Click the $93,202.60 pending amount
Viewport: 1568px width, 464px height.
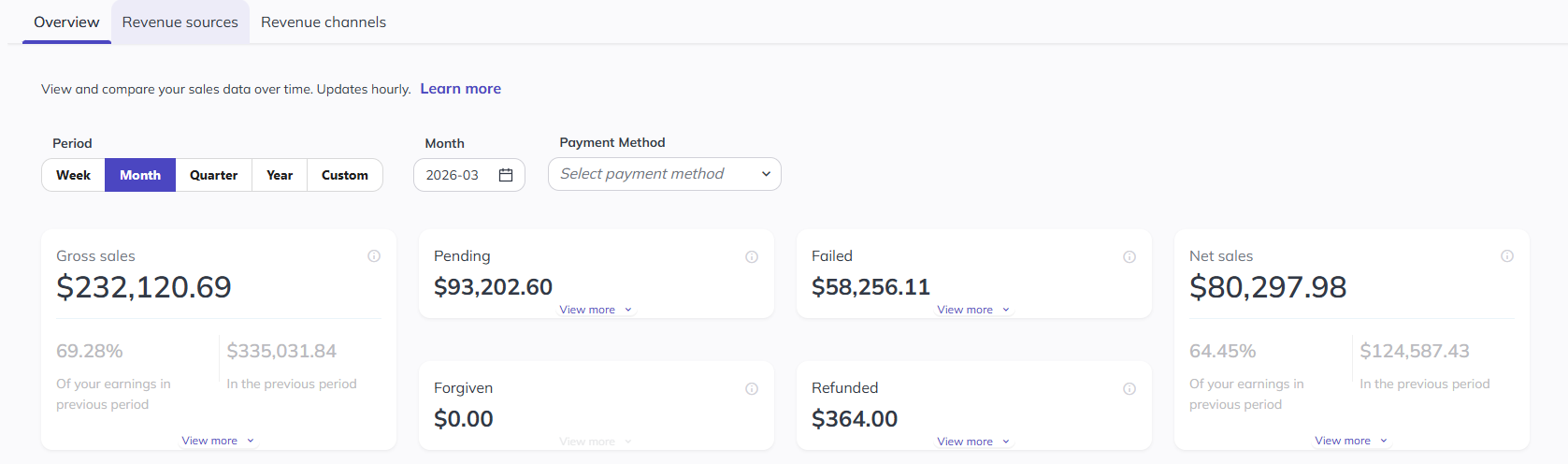[x=493, y=287]
